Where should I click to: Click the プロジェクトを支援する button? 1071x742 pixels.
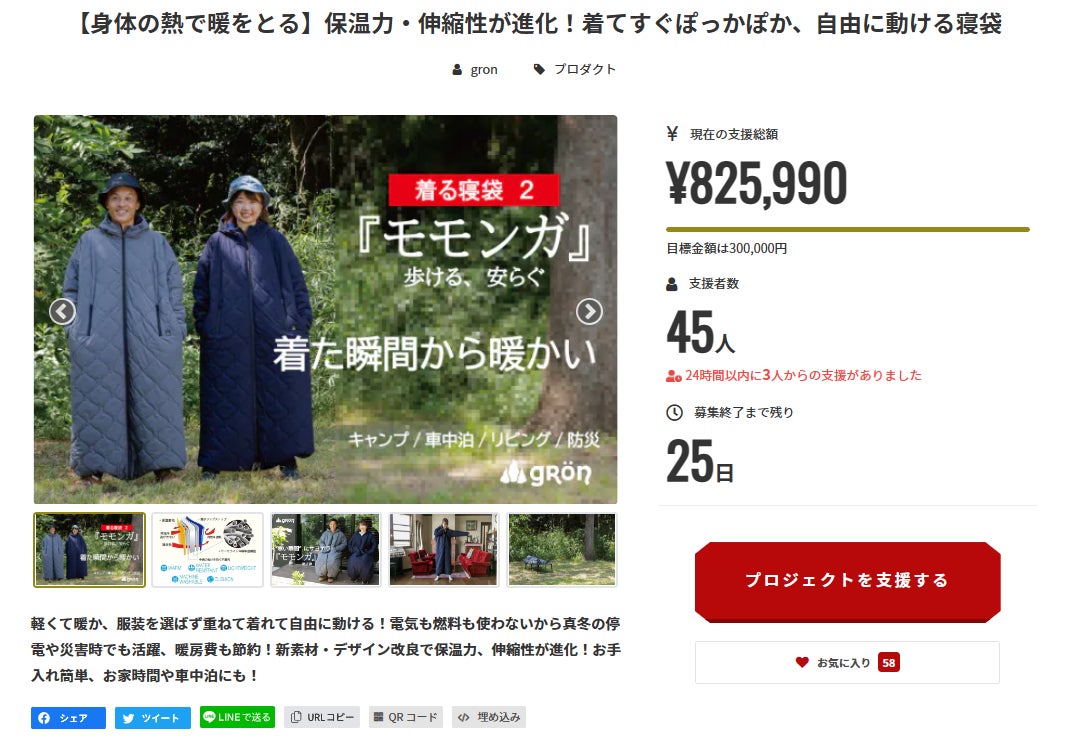click(x=848, y=581)
